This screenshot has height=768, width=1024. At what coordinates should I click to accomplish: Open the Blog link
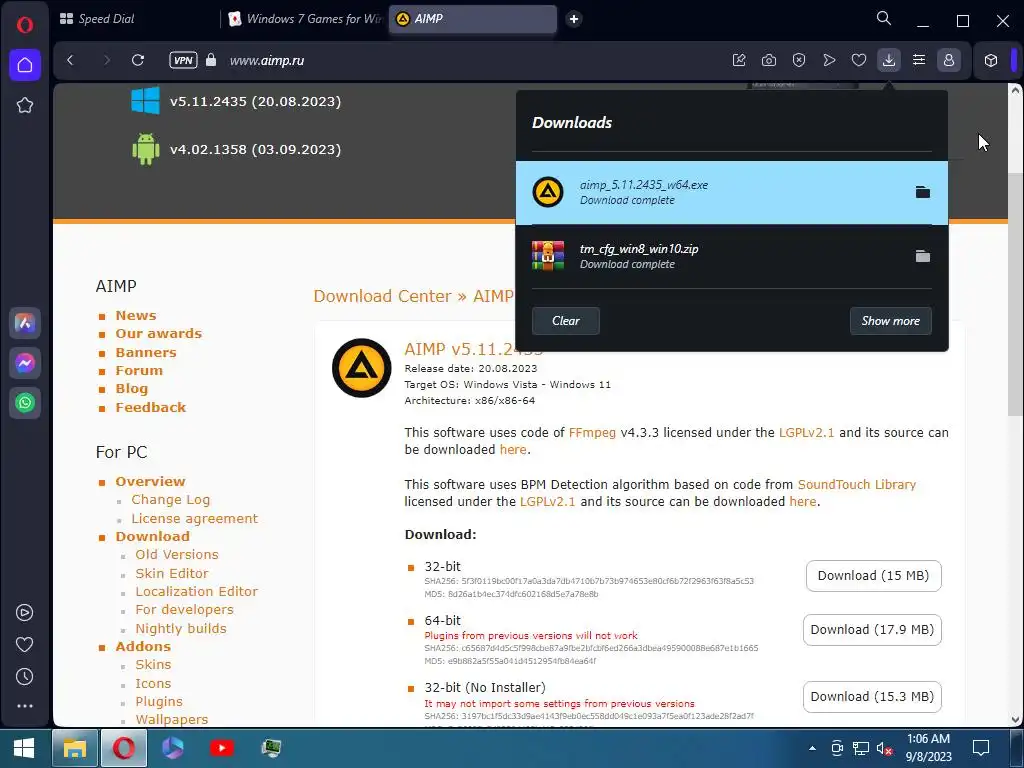pyautogui.click(x=132, y=389)
